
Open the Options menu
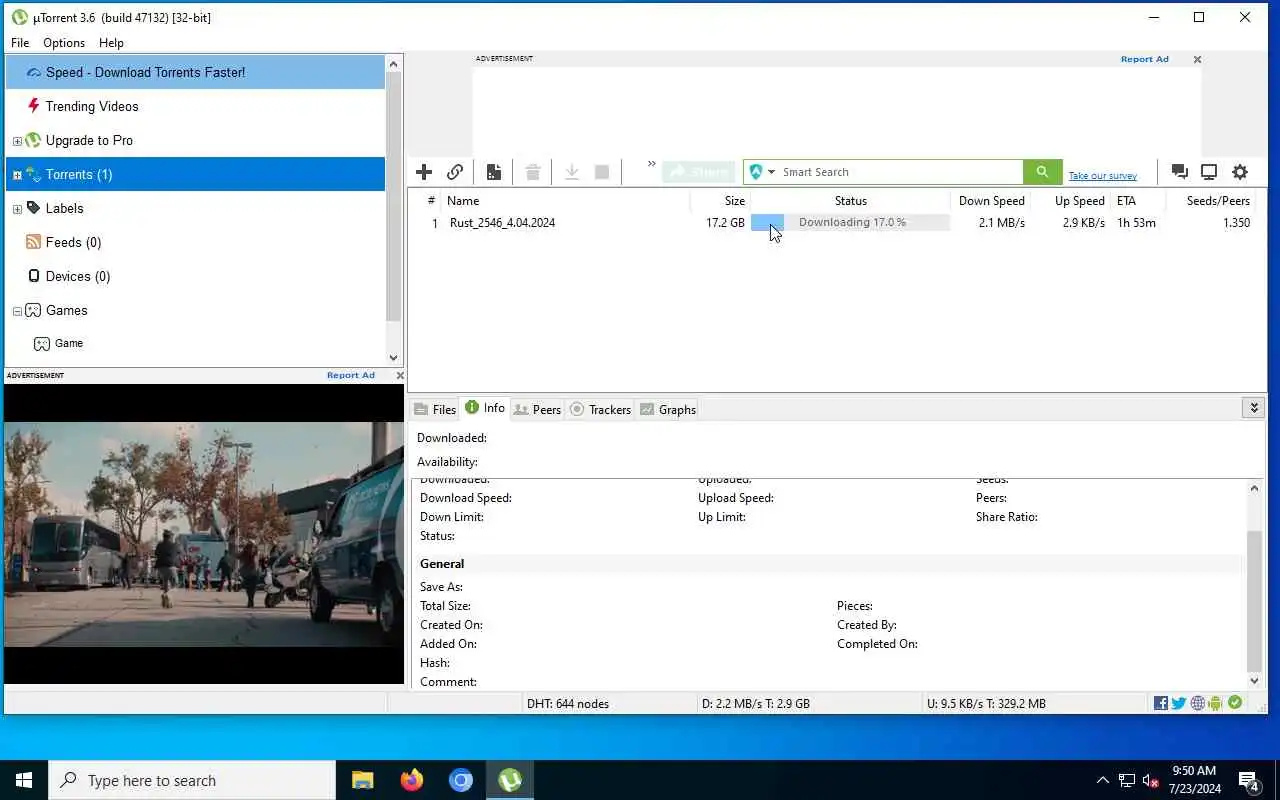pyautogui.click(x=64, y=43)
